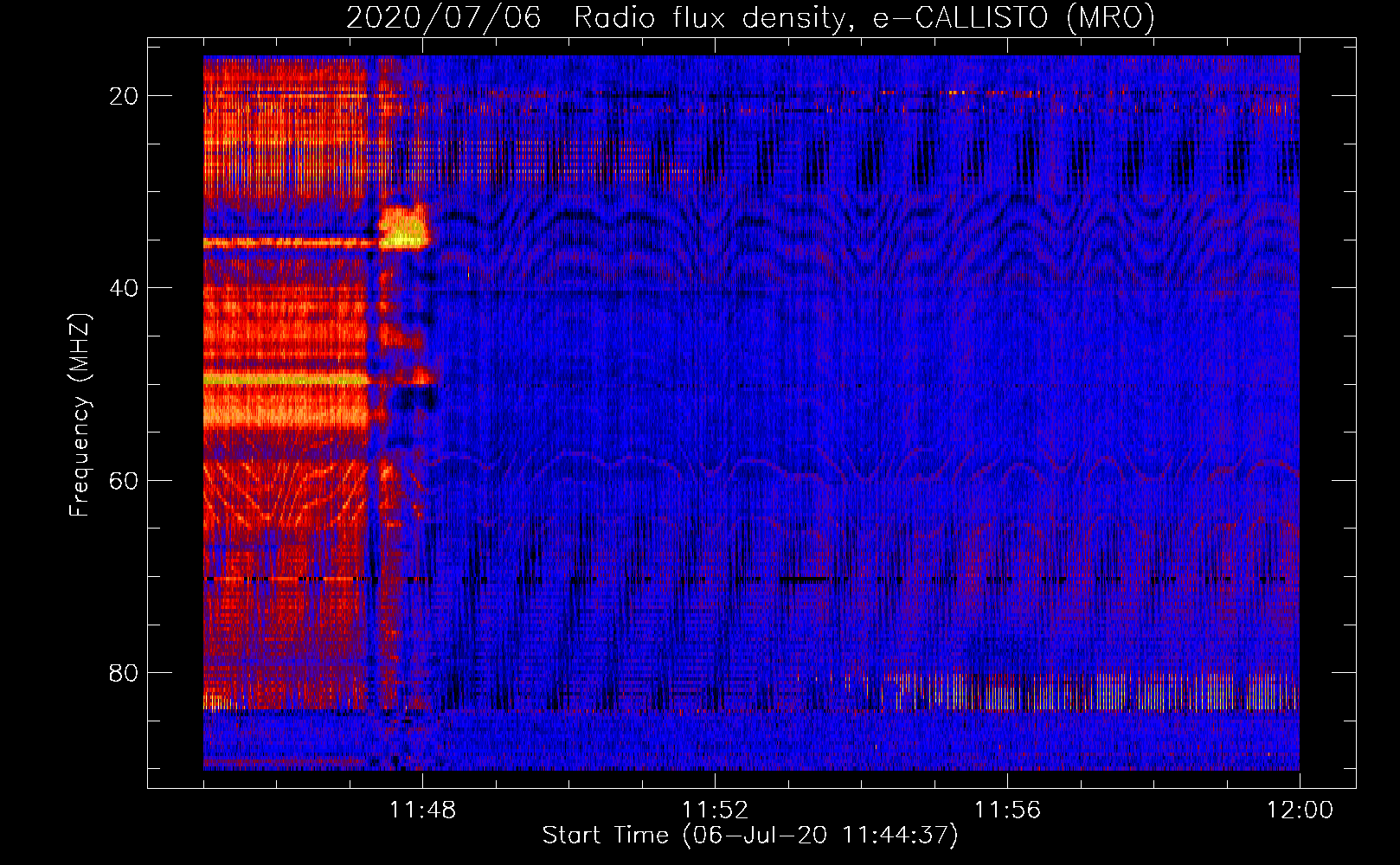Click the 'Start Time (06-Jul-20 11:44:37)' label

(750, 836)
